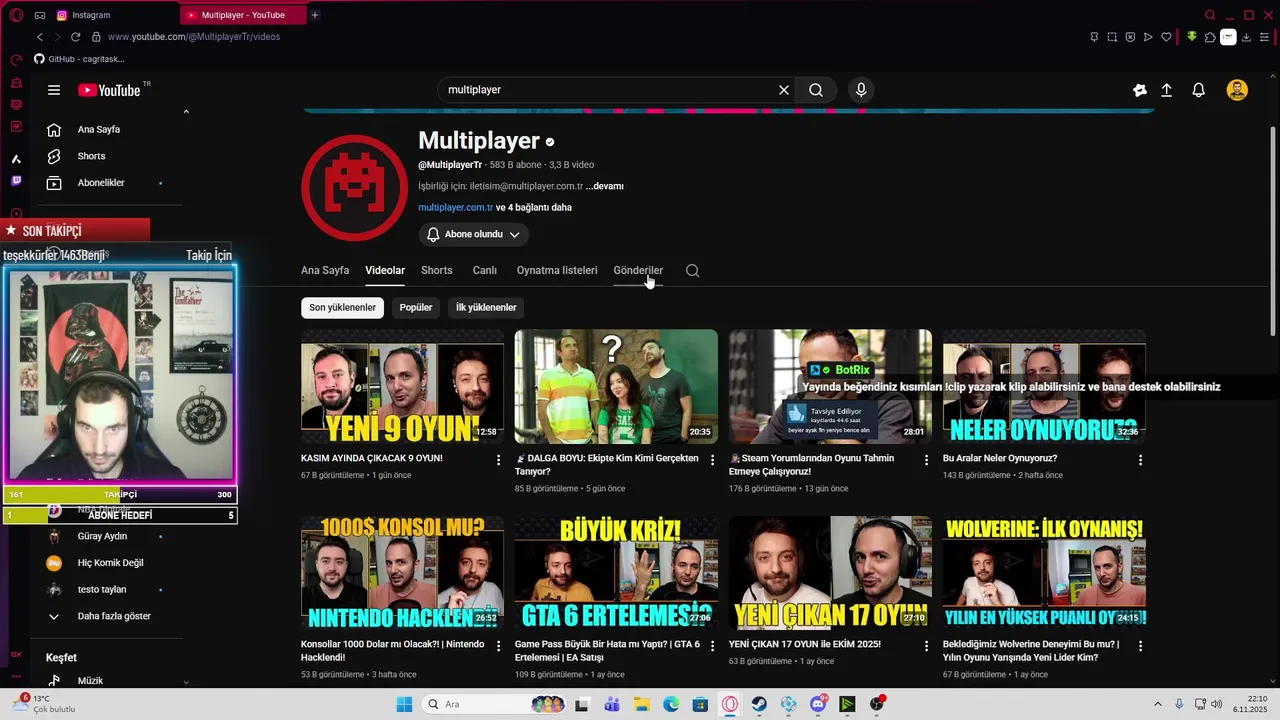Expand channel description with '...devamı'

pos(605,186)
